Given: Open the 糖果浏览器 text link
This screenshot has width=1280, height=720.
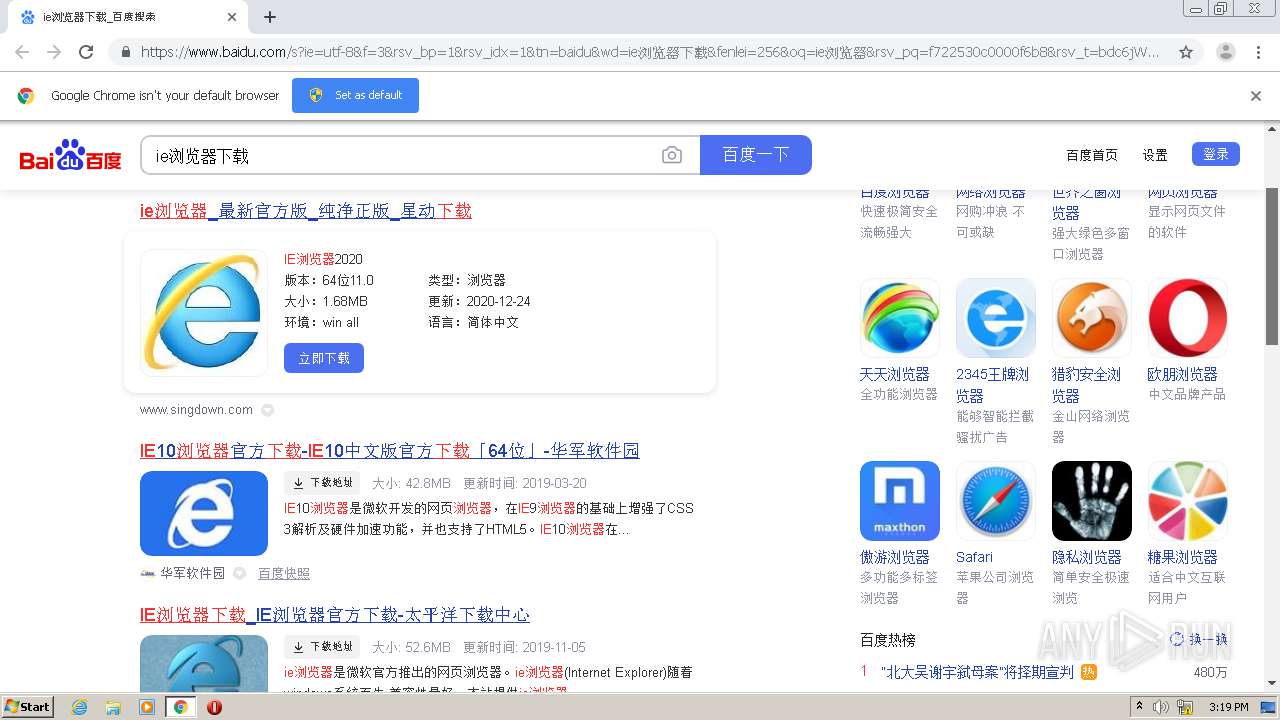Looking at the screenshot, I should pyautogui.click(x=1183, y=557).
